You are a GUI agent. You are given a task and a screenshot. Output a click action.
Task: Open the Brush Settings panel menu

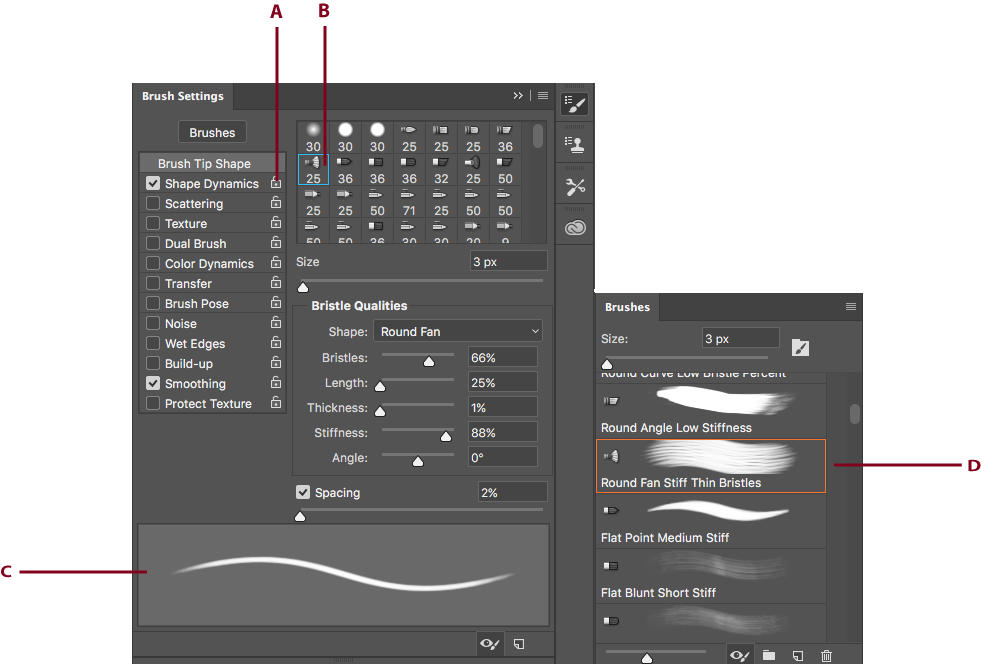pyautogui.click(x=542, y=95)
